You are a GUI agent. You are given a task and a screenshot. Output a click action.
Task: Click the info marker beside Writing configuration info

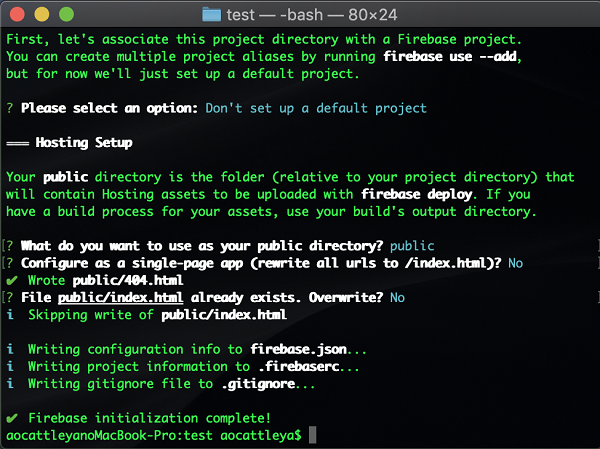[10, 349]
